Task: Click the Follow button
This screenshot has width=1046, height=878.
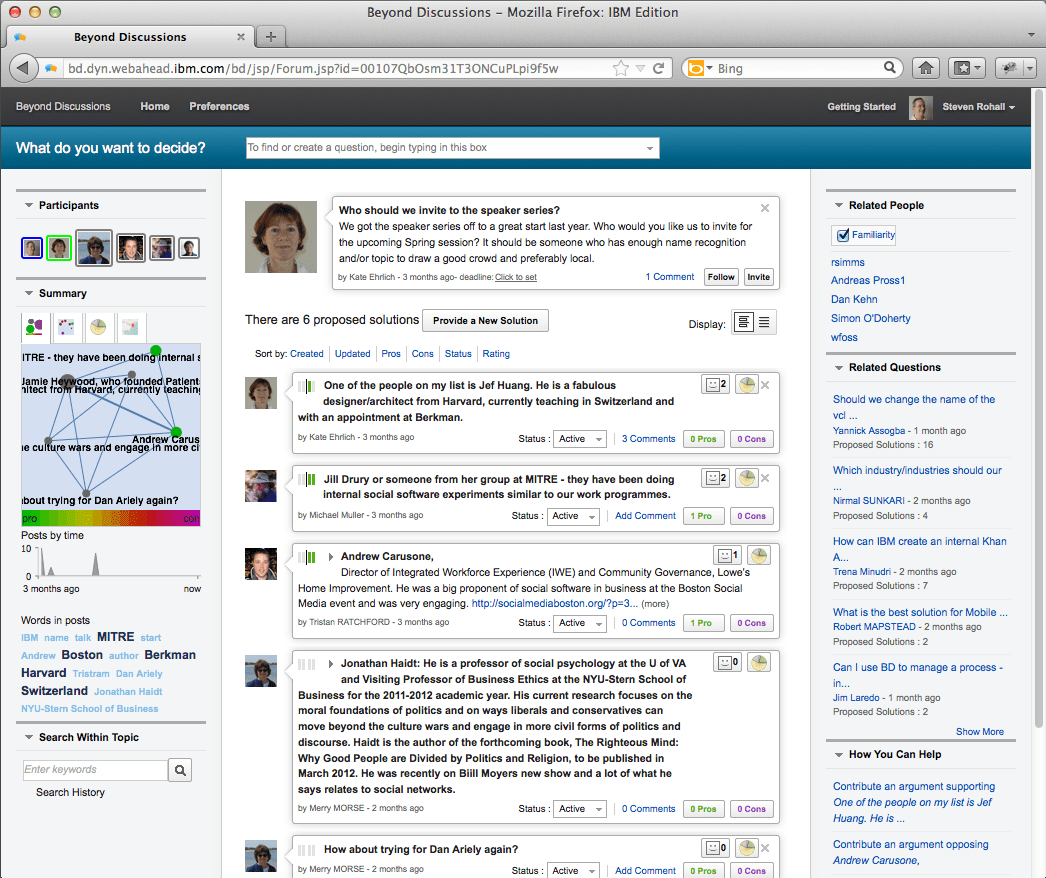Action: click(721, 277)
